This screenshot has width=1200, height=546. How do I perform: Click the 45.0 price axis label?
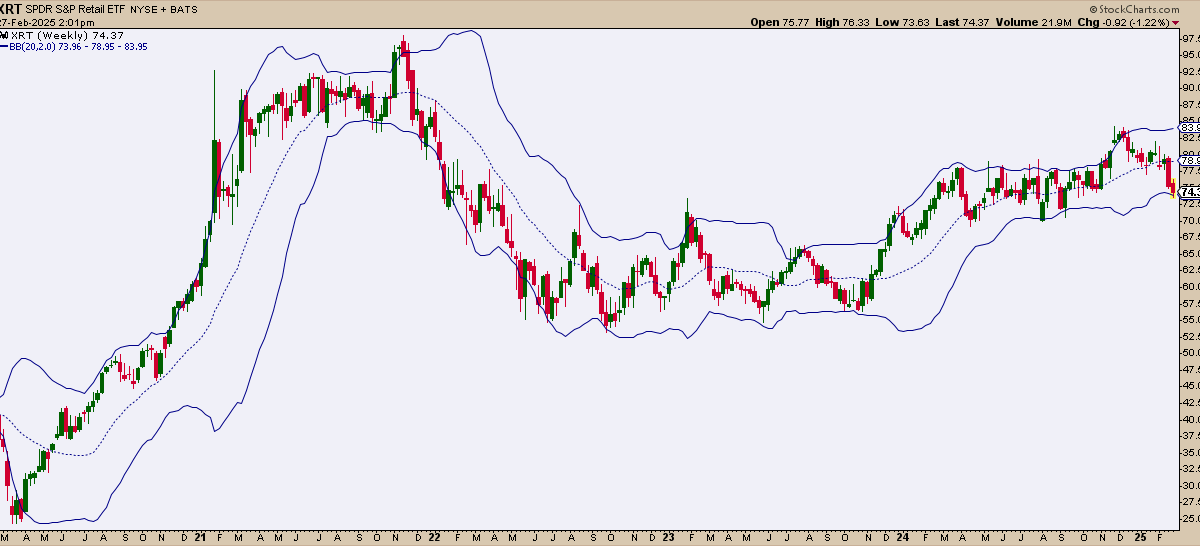point(1190,385)
